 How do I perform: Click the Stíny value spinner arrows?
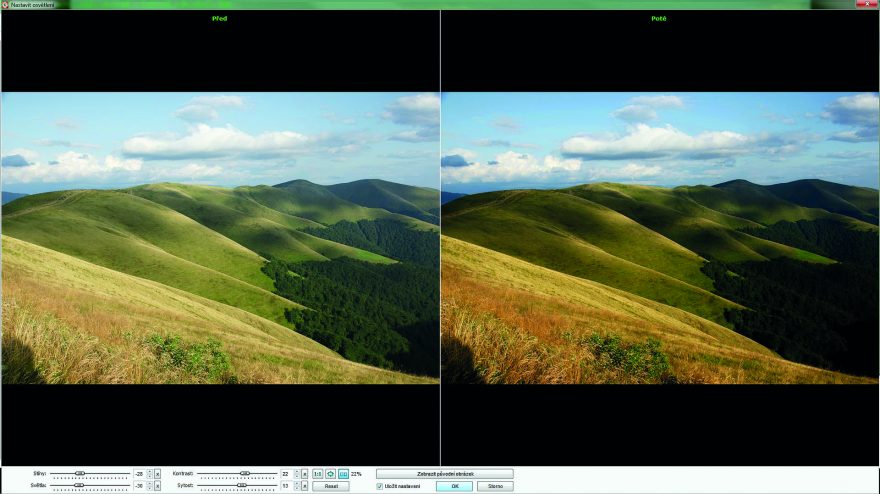[149, 473]
